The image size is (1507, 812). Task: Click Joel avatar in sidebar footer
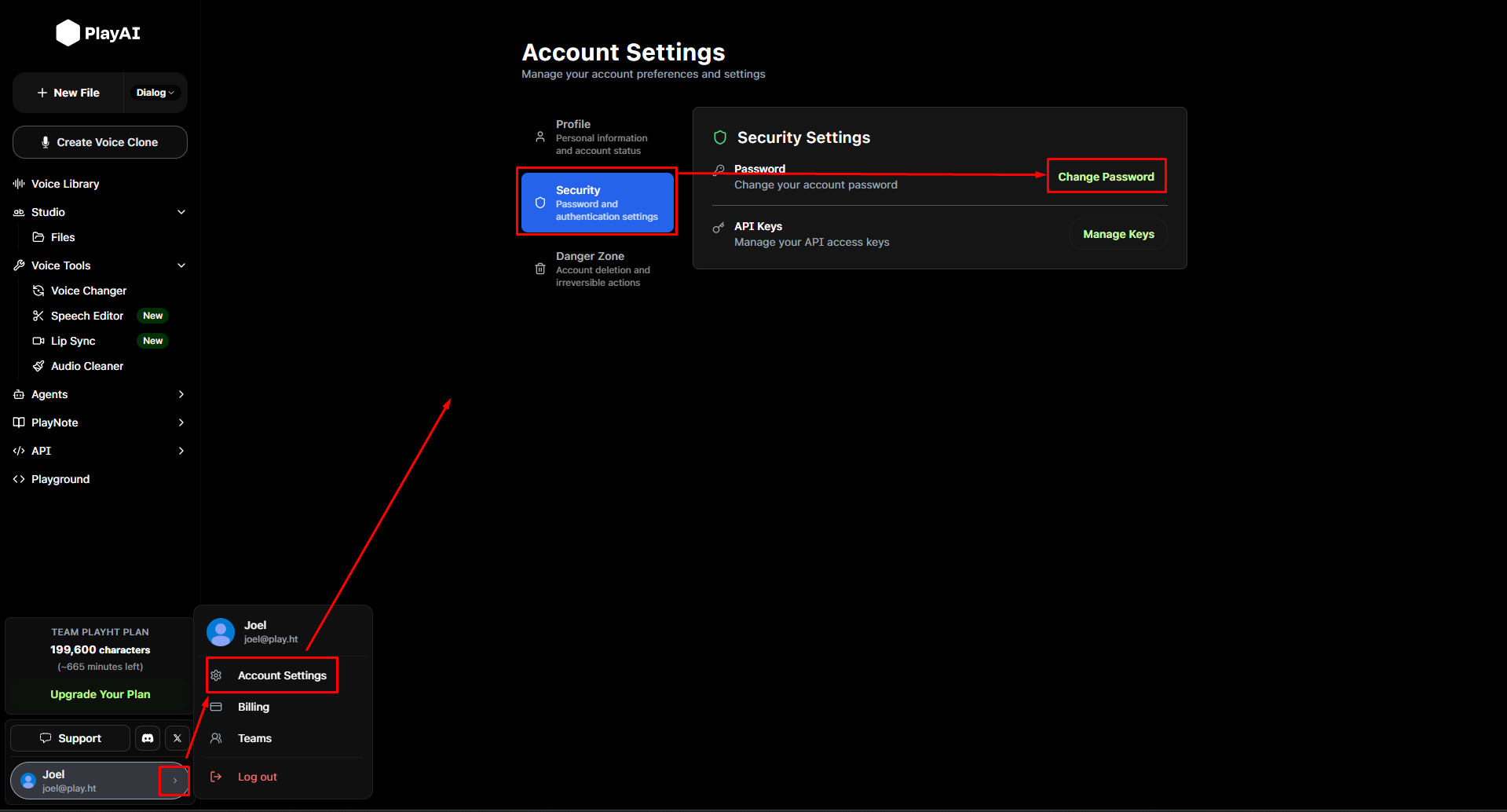pos(28,781)
